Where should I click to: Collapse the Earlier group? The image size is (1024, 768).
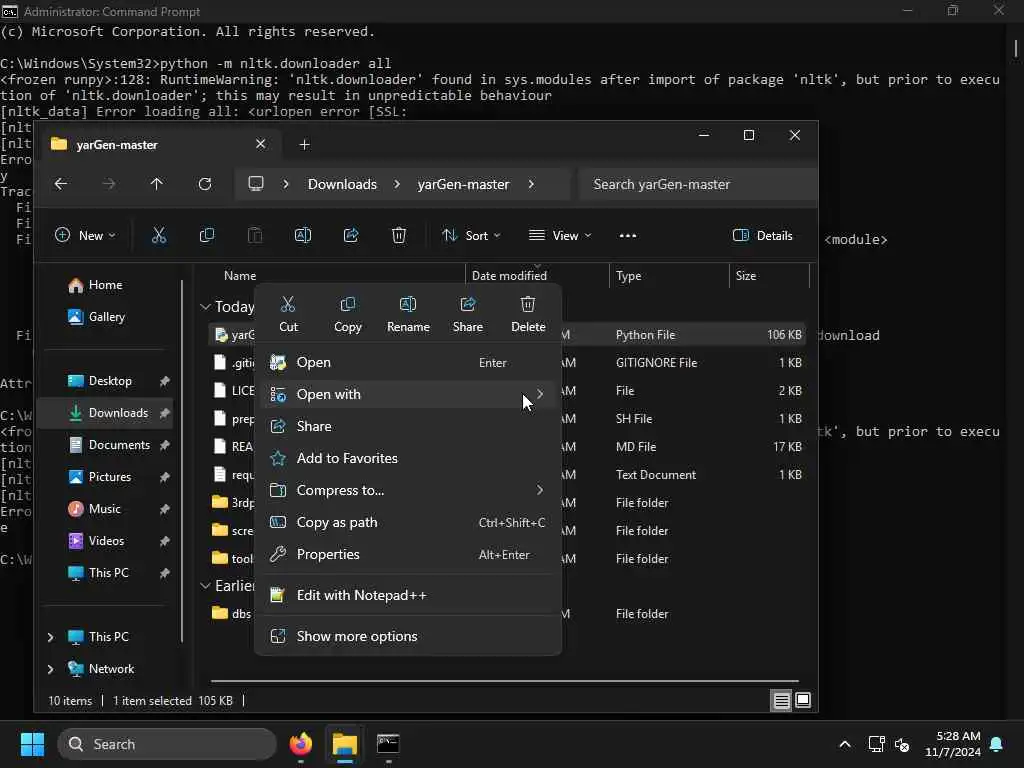[205, 586]
